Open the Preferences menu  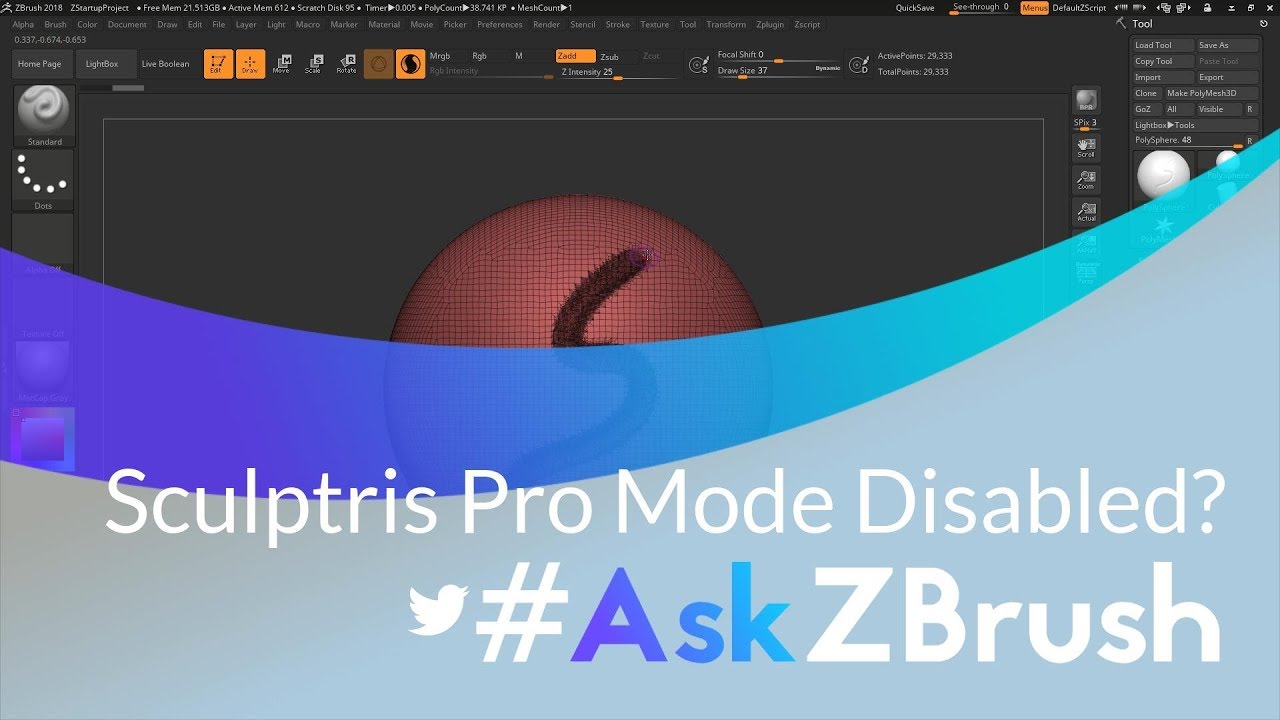click(499, 24)
